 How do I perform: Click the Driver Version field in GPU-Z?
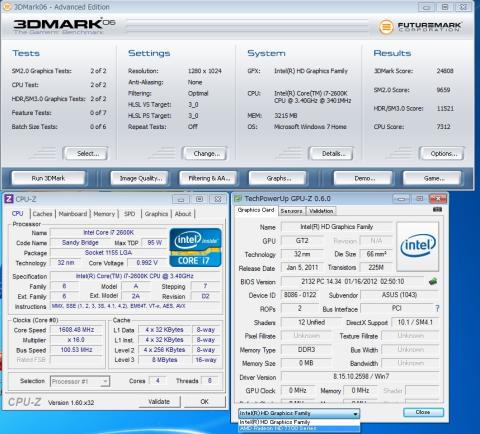(x=361, y=377)
